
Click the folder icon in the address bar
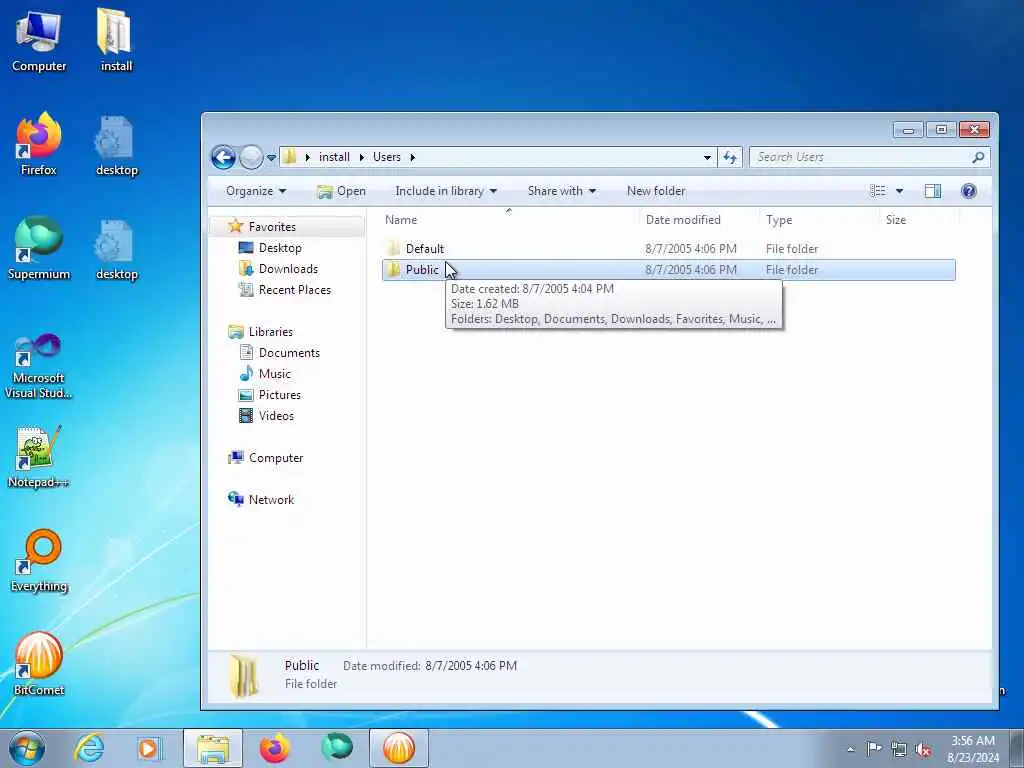pyautogui.click(x=290, y=157)
